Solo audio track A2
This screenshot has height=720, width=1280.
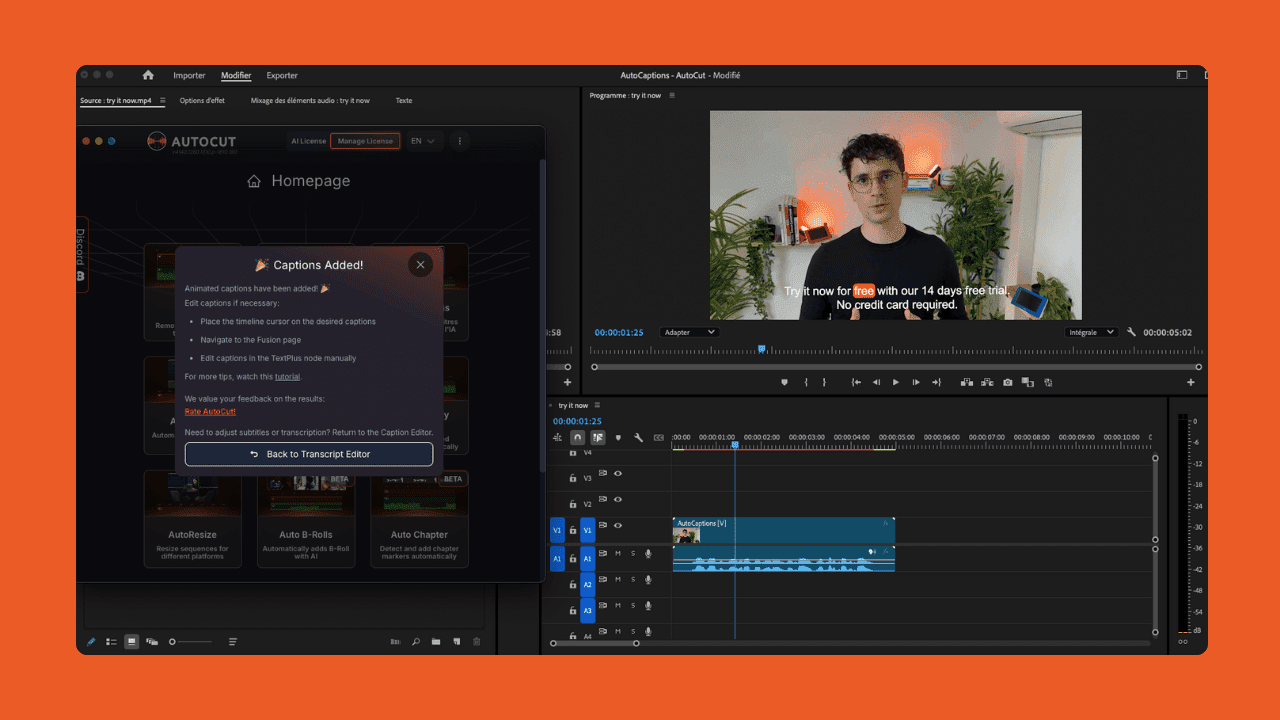coord(633,579)
